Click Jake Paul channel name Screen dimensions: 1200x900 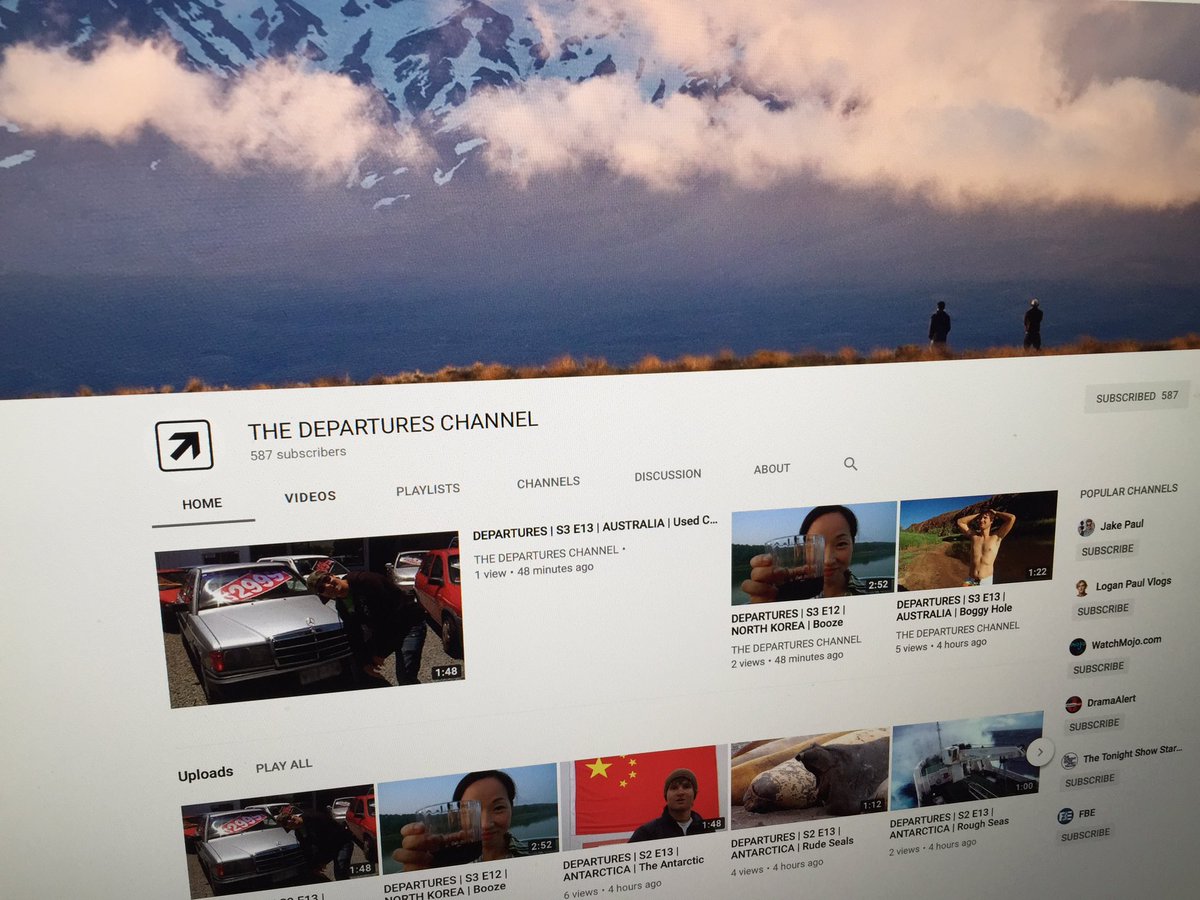[1123, 525]
